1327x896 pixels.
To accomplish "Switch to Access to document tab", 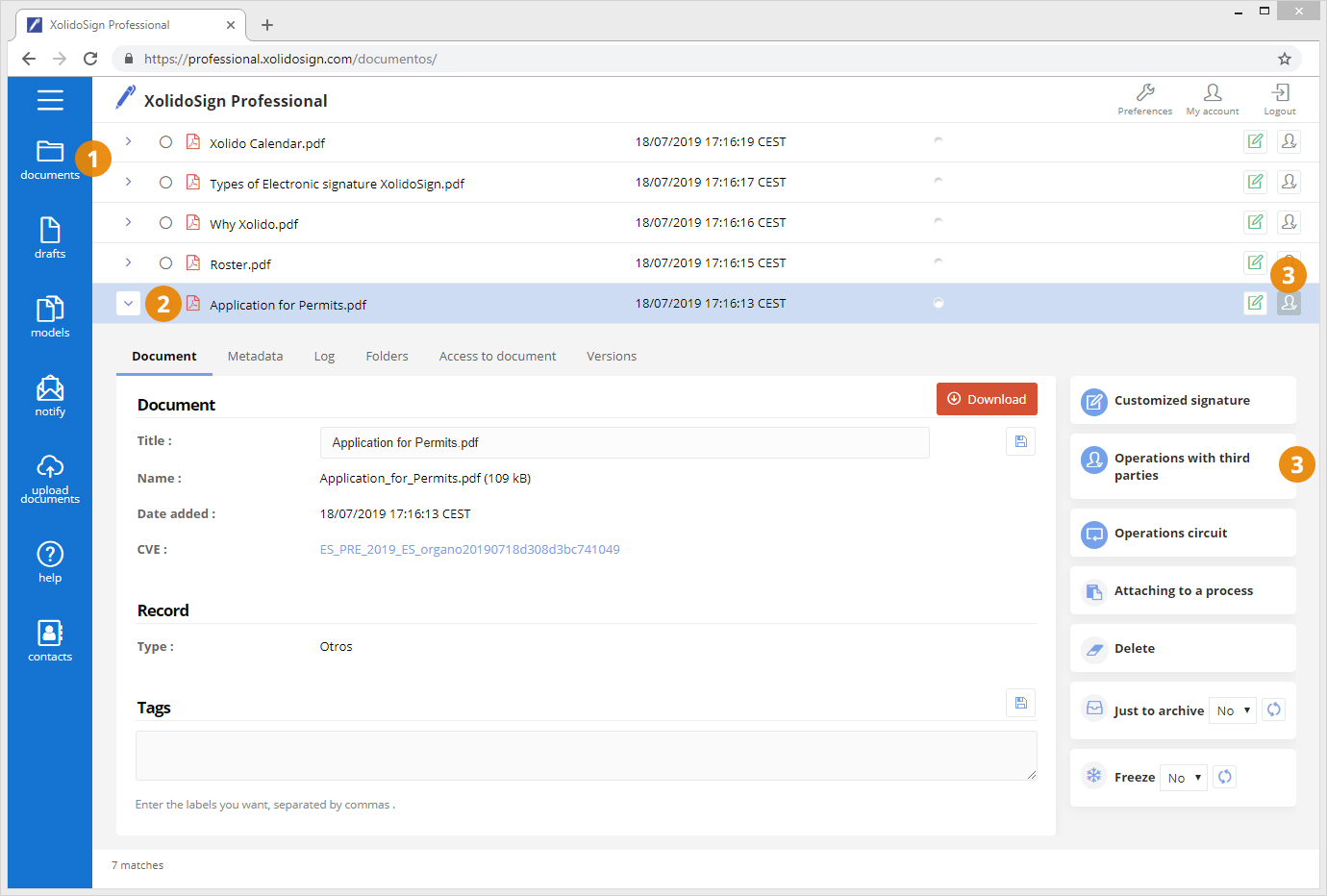I will (x=497, y=357).
